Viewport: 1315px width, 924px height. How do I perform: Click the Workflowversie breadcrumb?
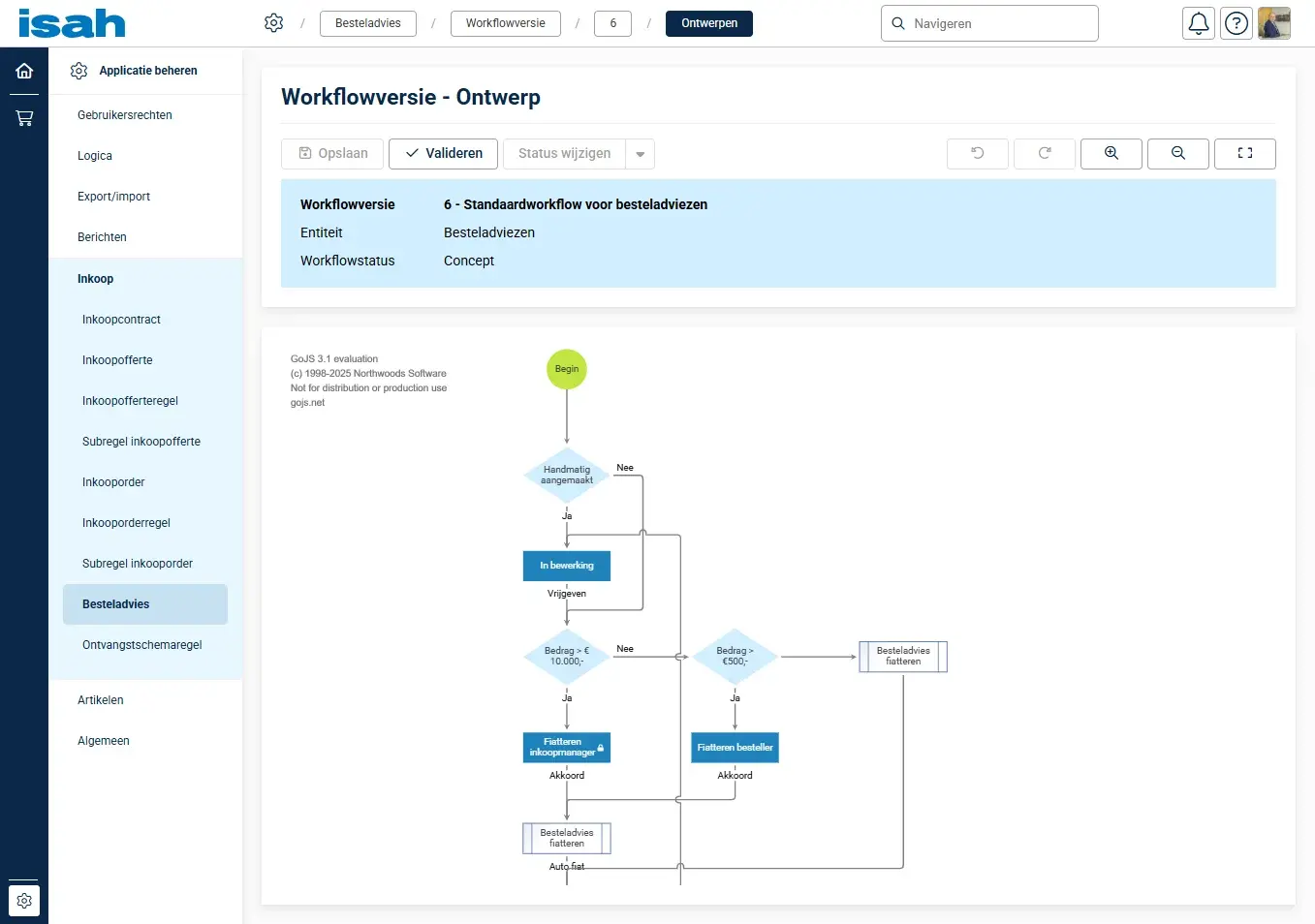click(505, 23)
